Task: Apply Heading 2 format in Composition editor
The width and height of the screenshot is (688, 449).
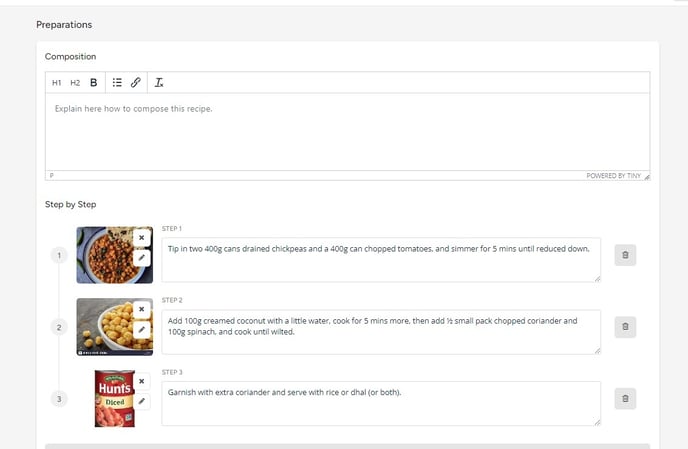Action: click(75, 83)
